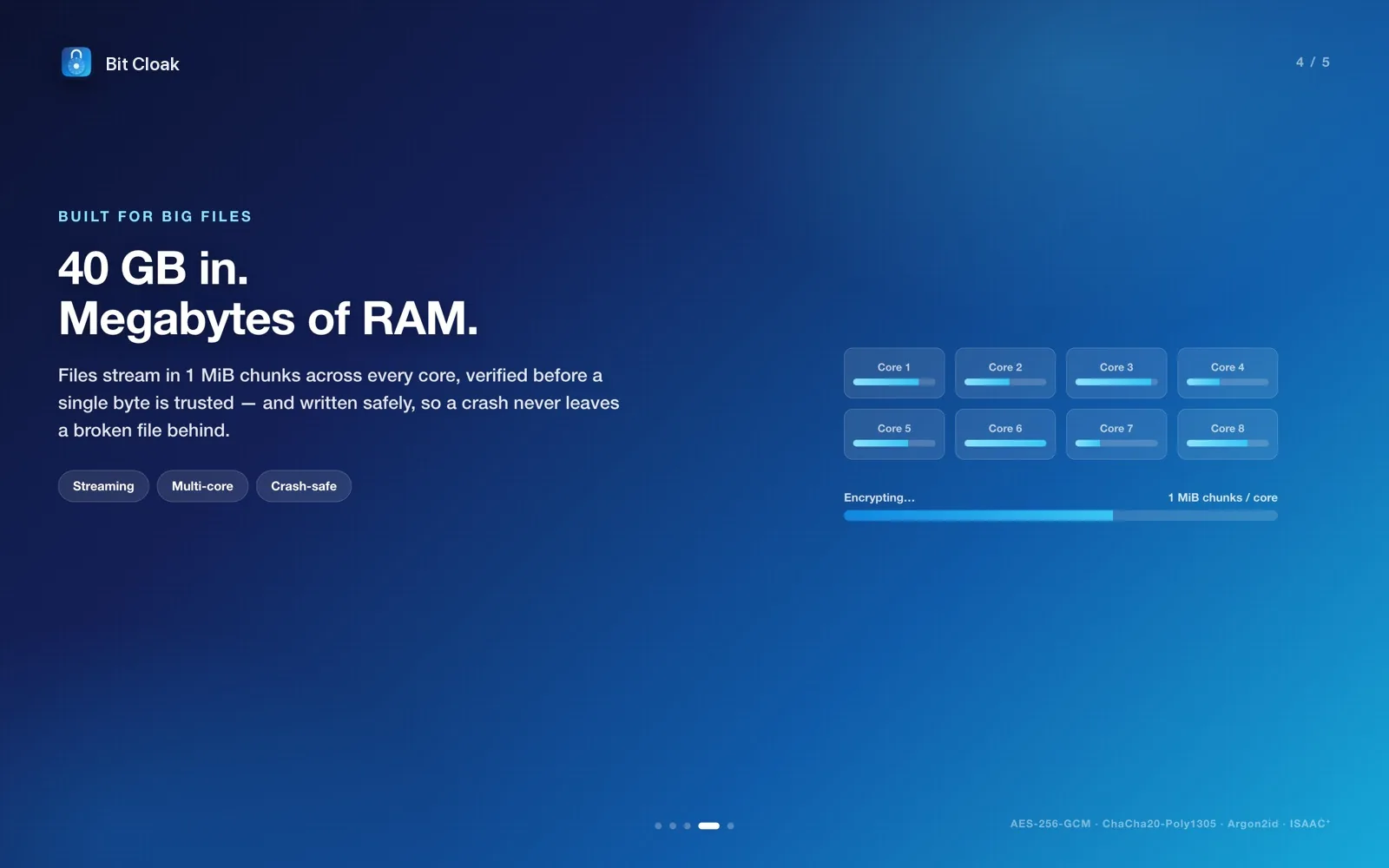Select the Multi-core pill tag
1389x868 pixels.
[x=202, y=486]
